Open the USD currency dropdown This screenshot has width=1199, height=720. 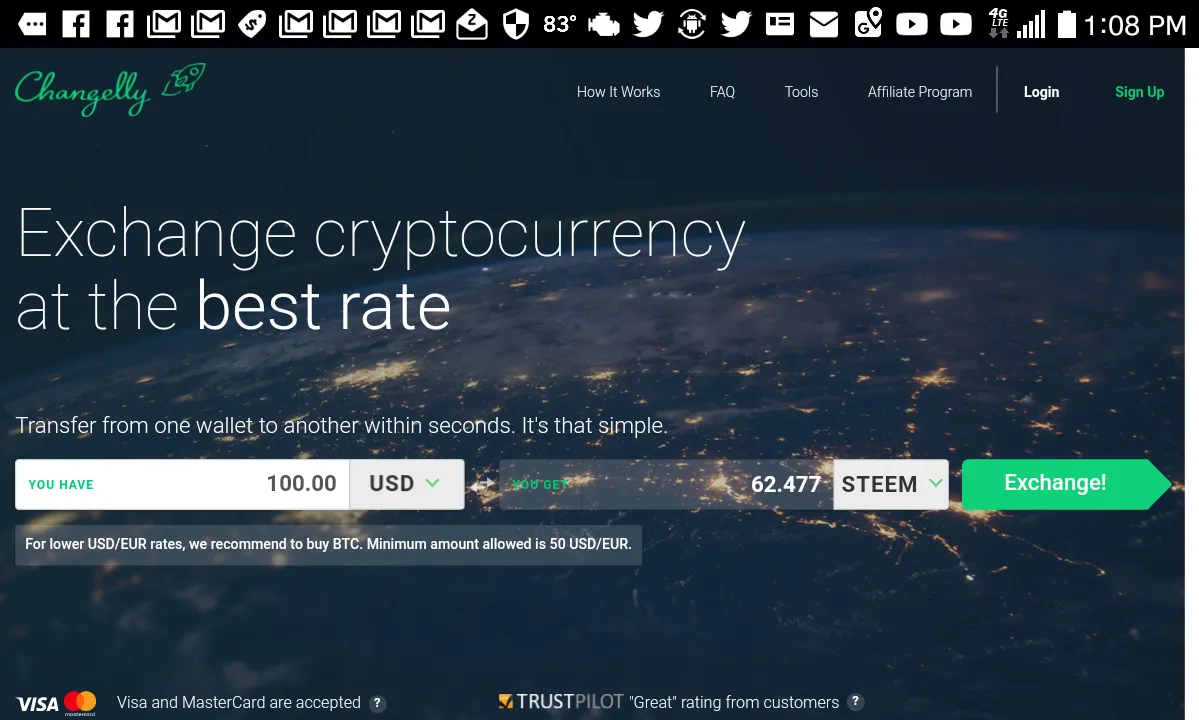[407, 484]
